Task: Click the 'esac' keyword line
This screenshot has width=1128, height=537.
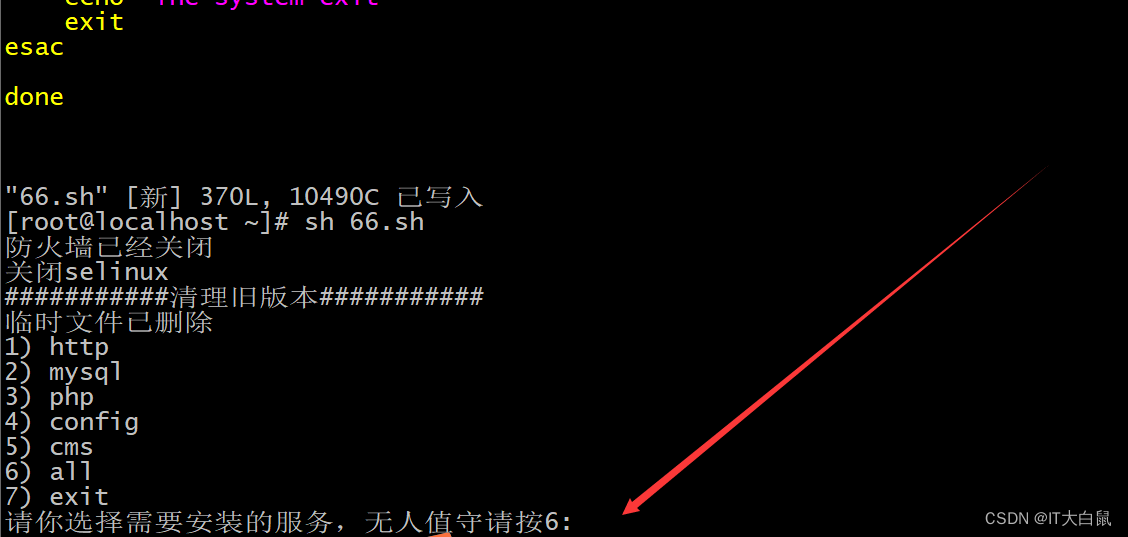Action: pyautogui.click(x=35, y=48)
